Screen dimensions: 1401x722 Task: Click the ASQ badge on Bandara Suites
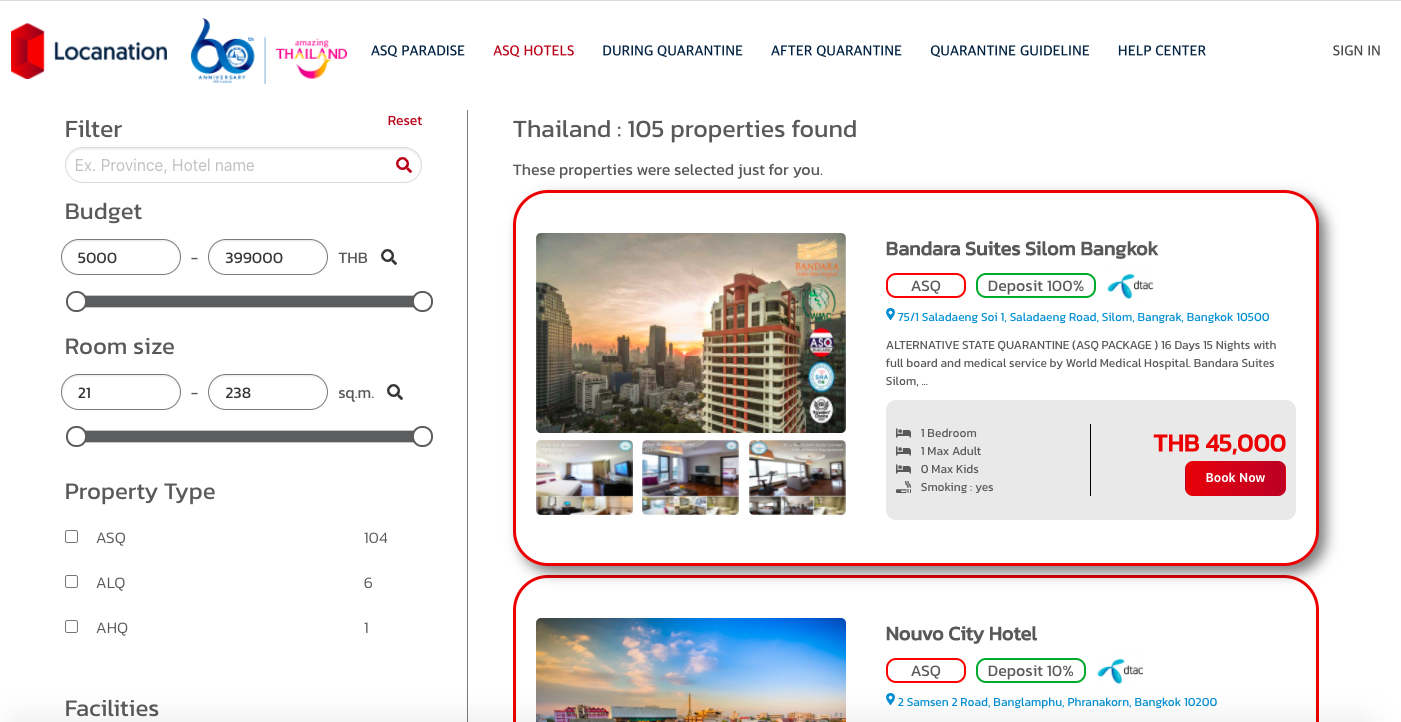pos(926,286)
